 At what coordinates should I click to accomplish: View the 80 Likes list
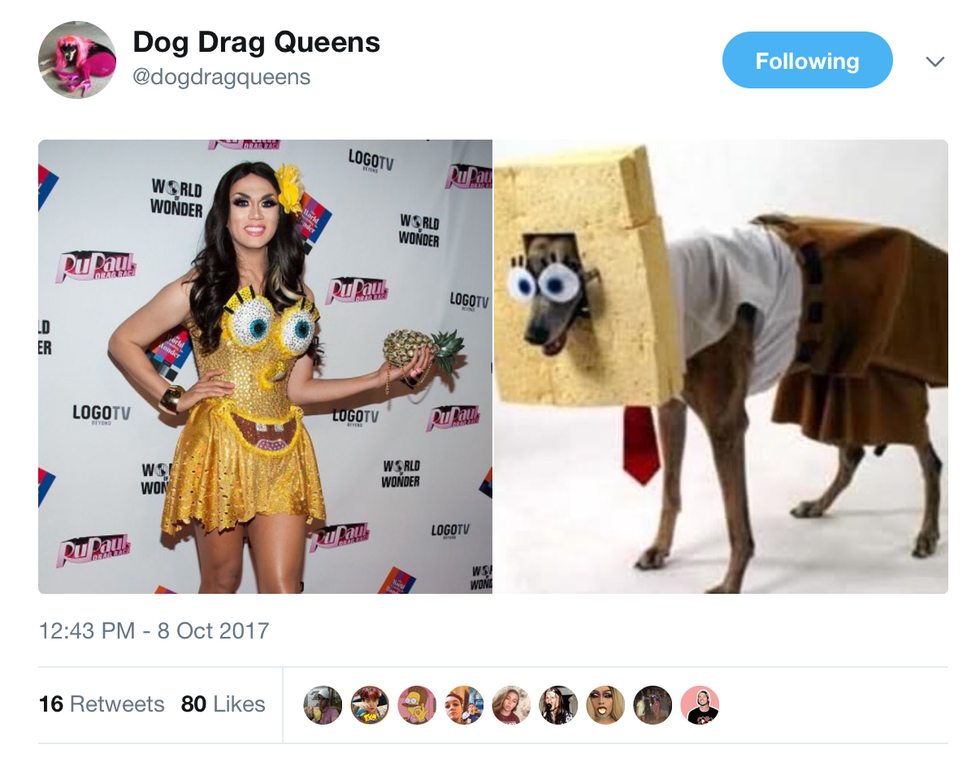pyautogui.click(x=223, y=704)
